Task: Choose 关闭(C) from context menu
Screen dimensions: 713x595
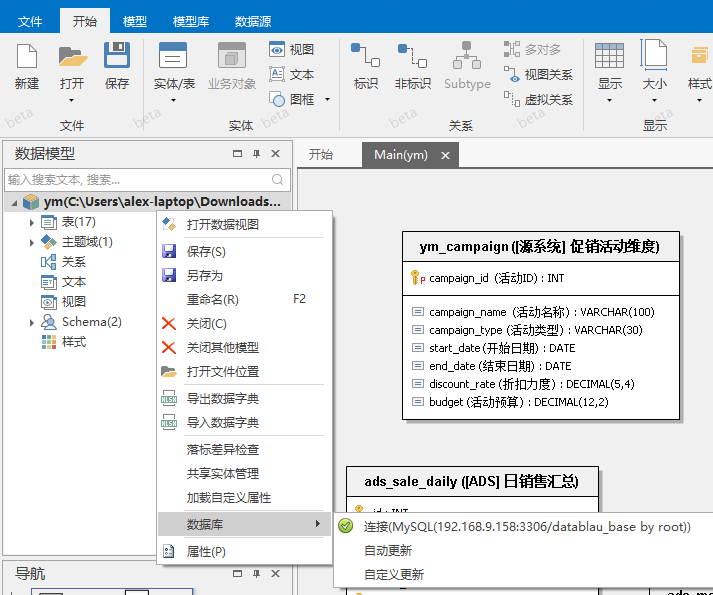Action: [x=245, y=324]
